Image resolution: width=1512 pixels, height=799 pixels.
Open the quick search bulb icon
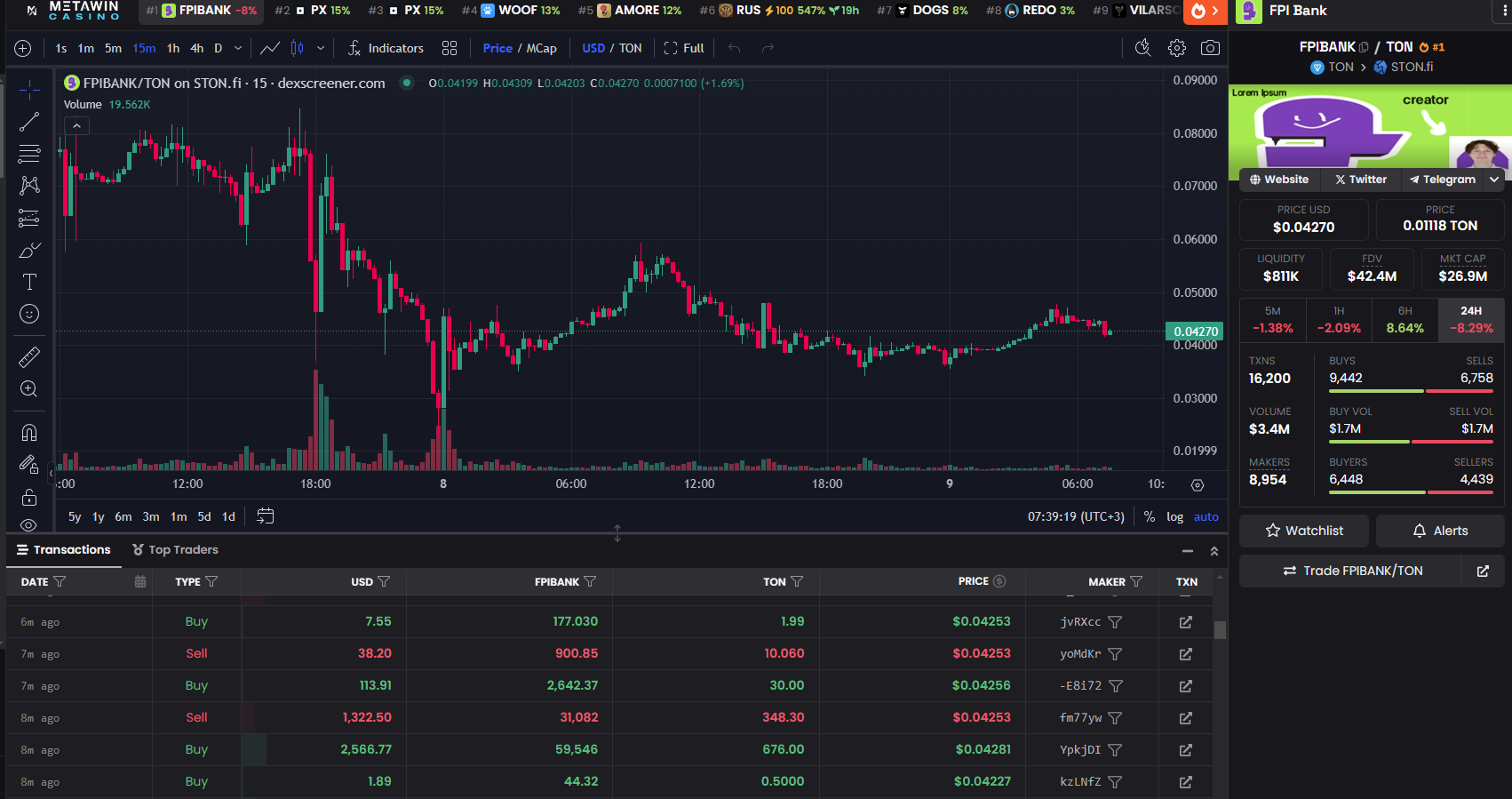1143,48
